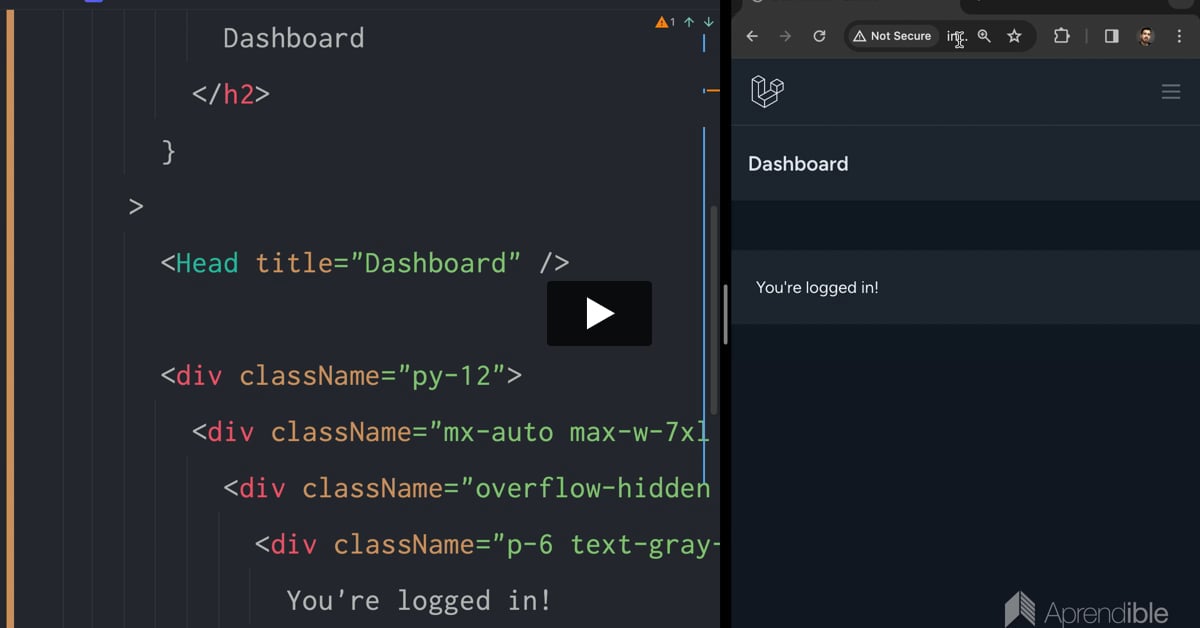Click the overflow-hidden div code line
Viewport: 1200px width, 628px height.
pyautogui.click(x=467, y=488)
